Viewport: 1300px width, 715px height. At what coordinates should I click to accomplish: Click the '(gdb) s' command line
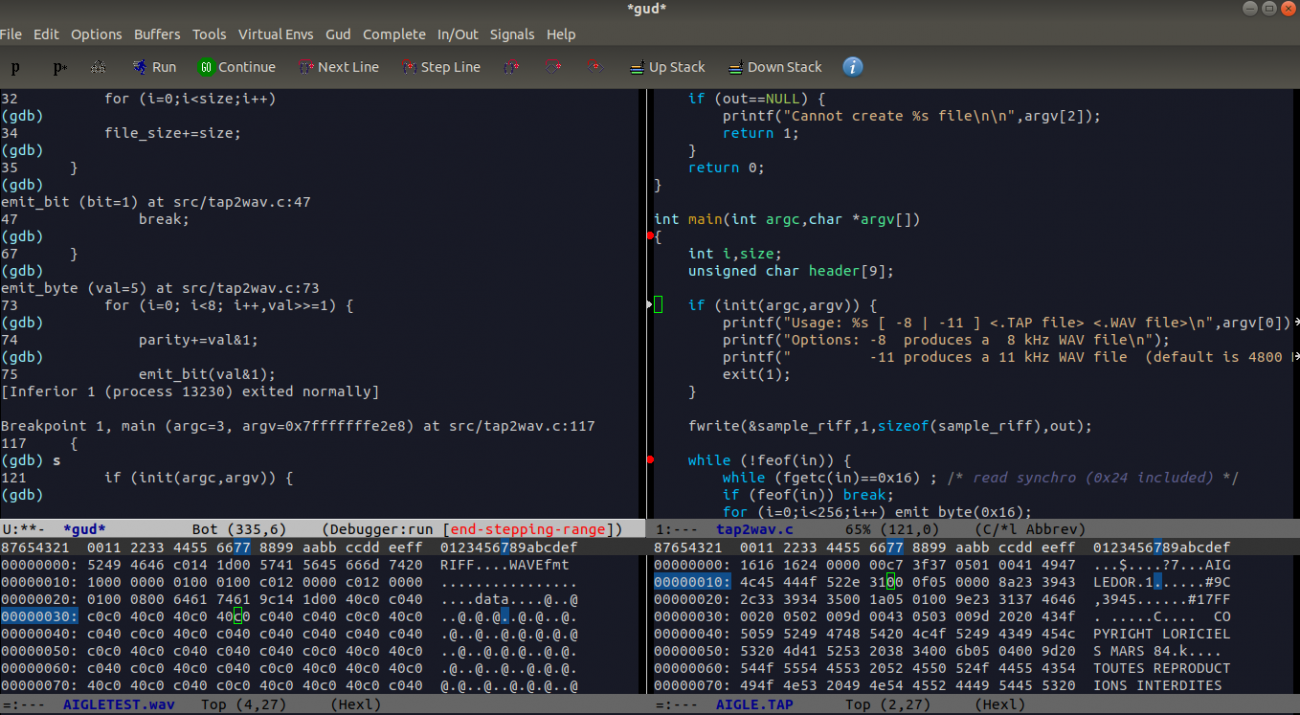click(31, 460)
